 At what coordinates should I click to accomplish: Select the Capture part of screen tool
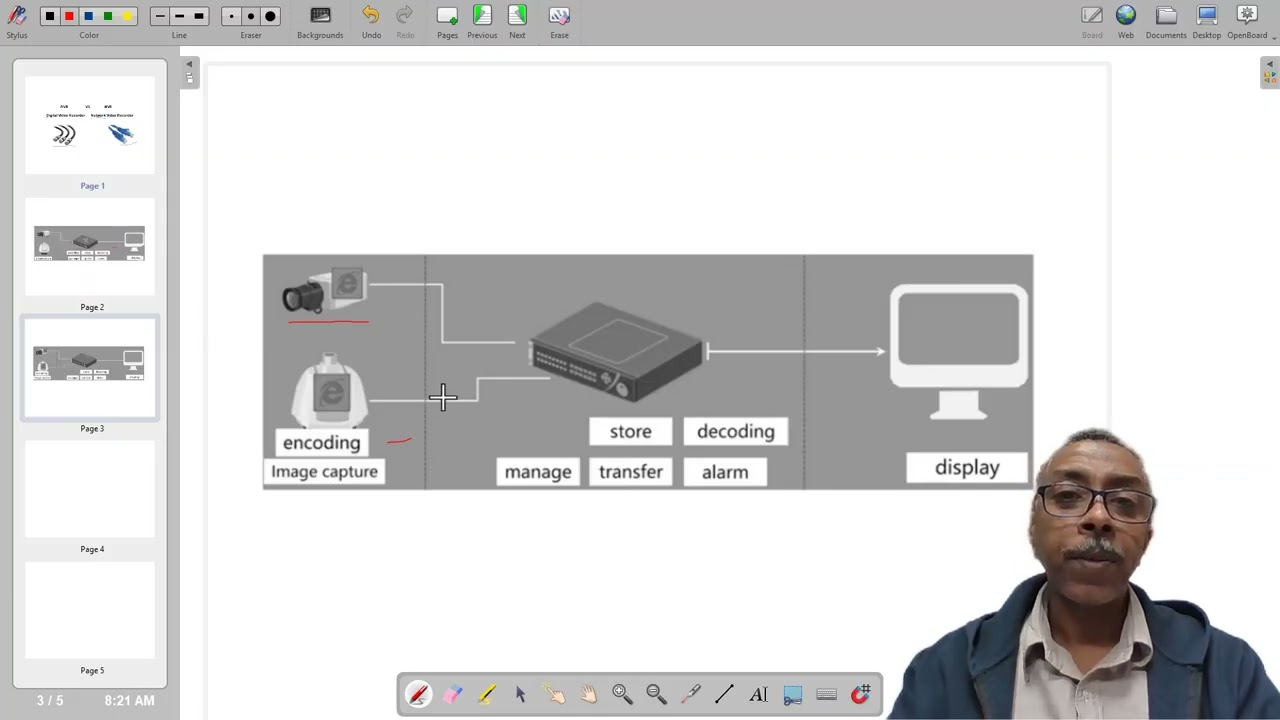(792, 694)
